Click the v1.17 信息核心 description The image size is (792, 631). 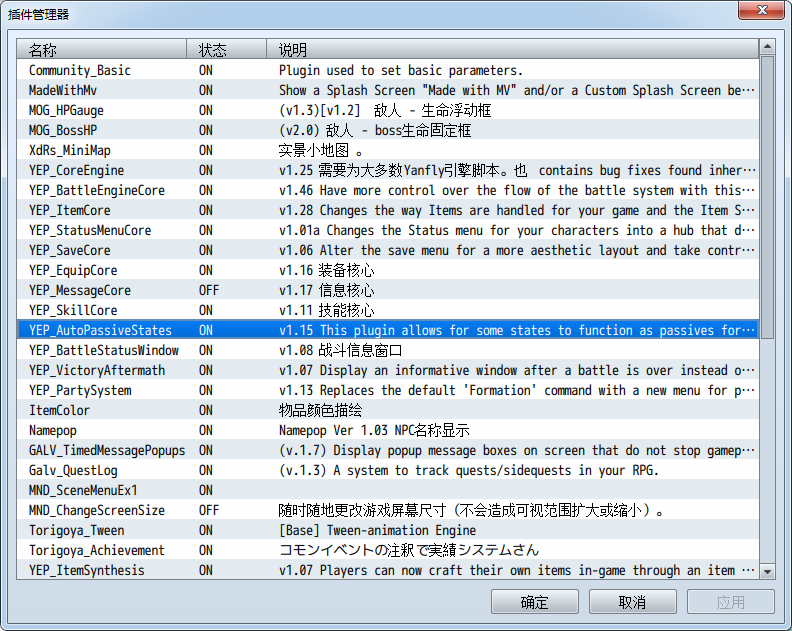tap(326, 290)
